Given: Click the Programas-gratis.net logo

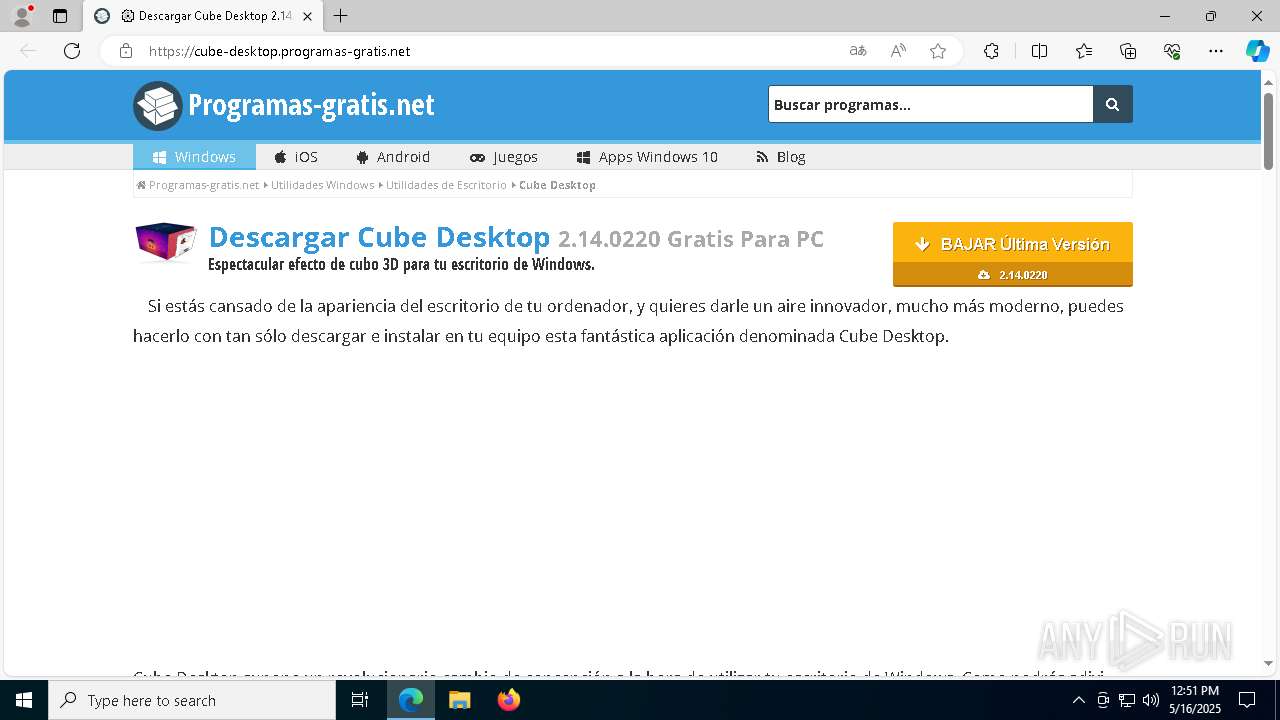Looking at the screenshot, I should tap(284, 105).
